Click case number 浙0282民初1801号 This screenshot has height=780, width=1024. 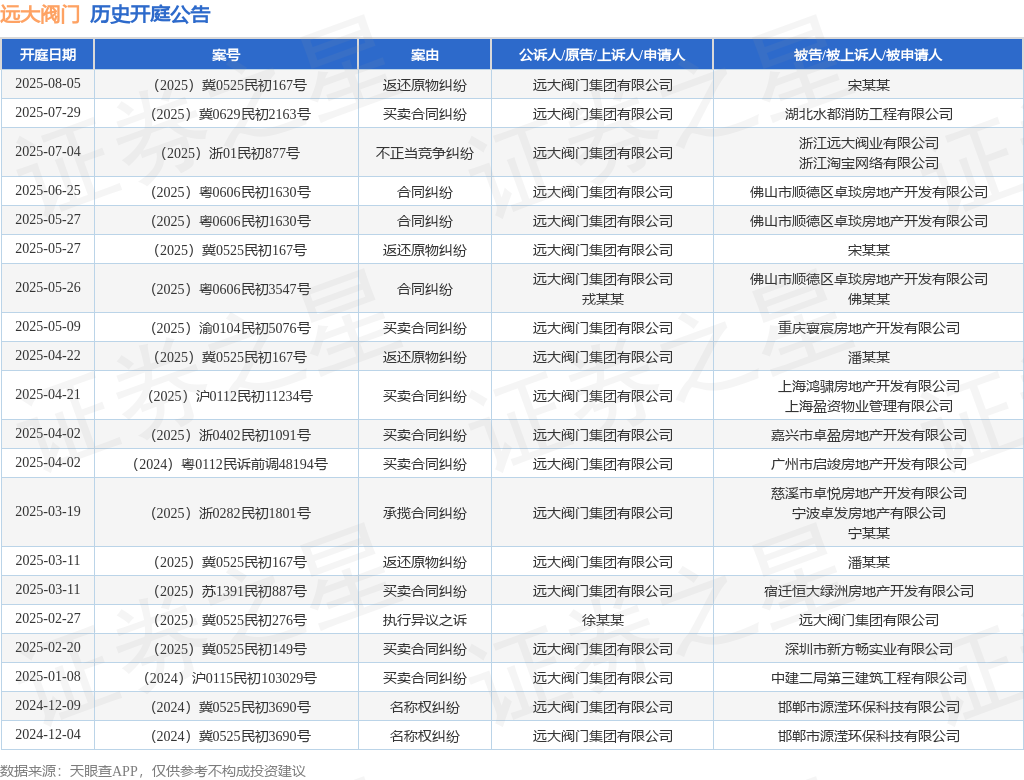click(230, 513)
